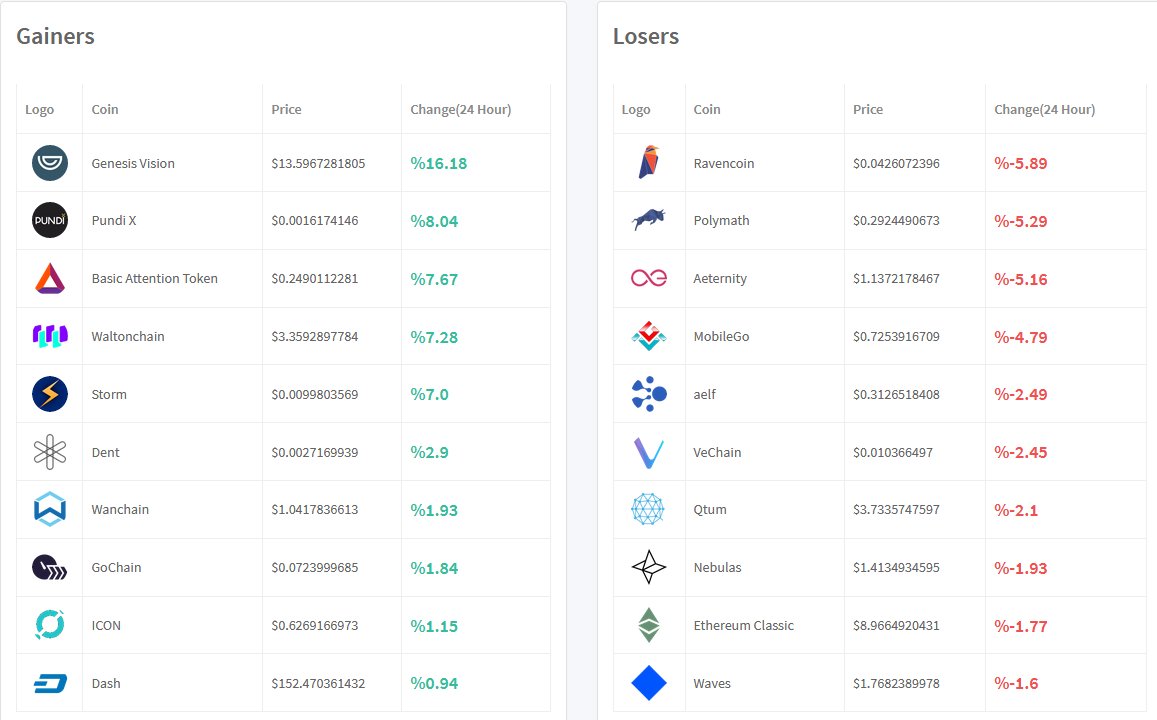Image resolution: width=1157 pixels, height=720 pixels.
Task: Select the GoChain %1.84 change value
Action: pyautogui.click(x=434, y=569)
